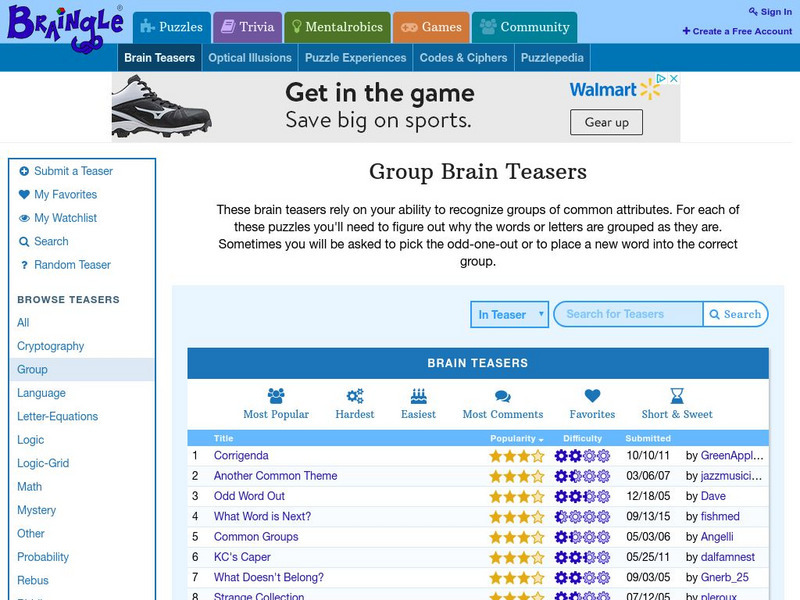Screen dimensions: 800x600
Task: Open the In Teaser dropdown
Action: click(510, 314)
